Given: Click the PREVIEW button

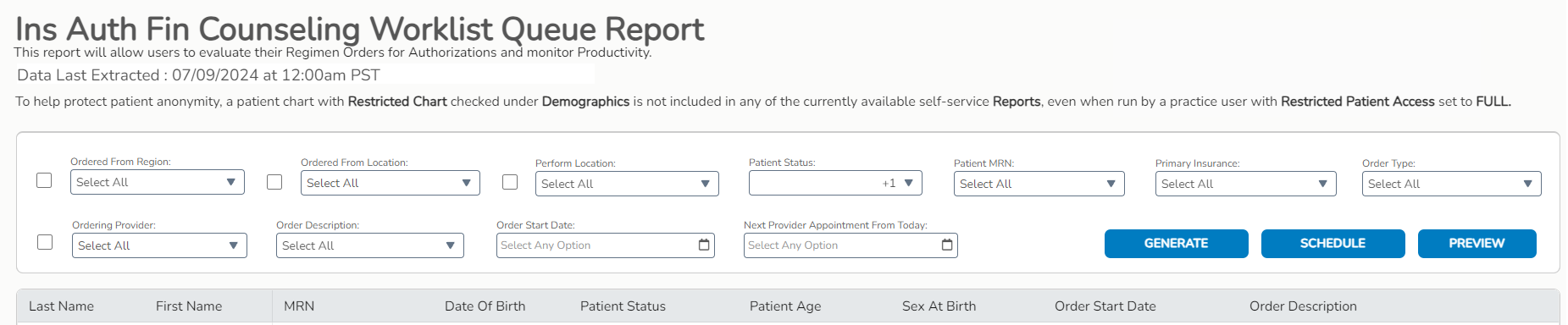Looking at the screenshot, I should 1477,243.
